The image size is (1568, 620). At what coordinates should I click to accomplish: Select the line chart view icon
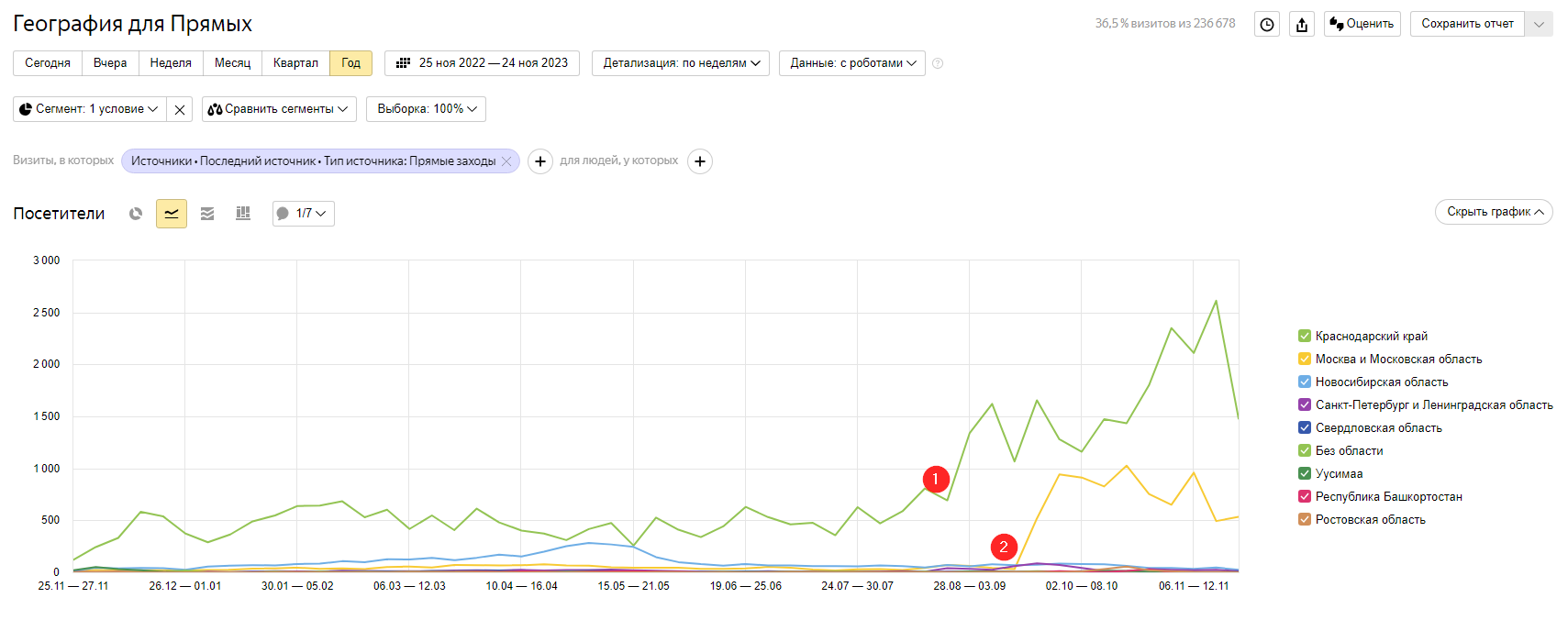(172, 214)
